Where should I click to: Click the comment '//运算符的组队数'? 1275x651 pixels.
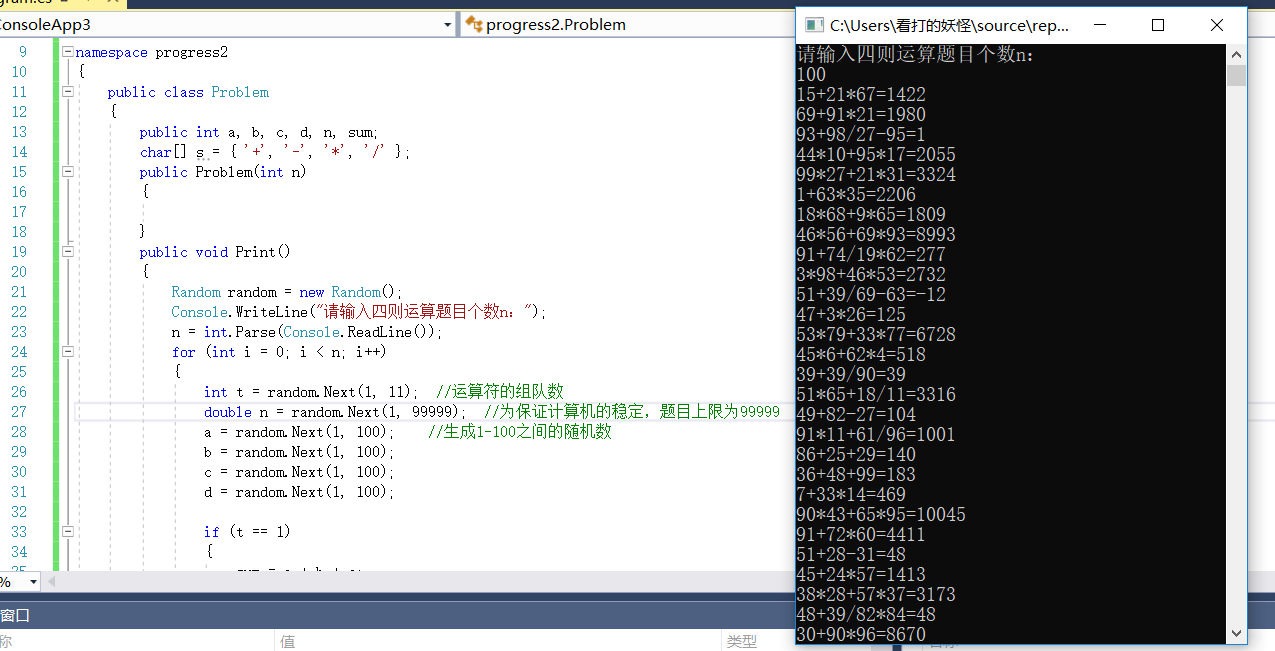[500, 392]
